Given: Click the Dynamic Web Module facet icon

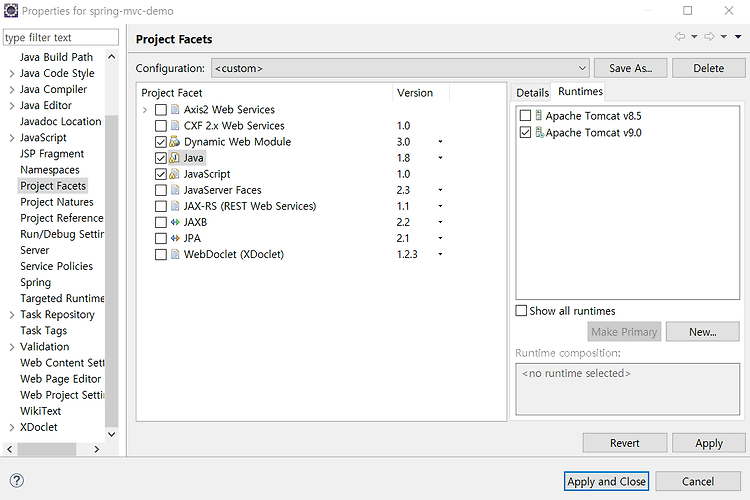Looking at the screenshot, I should 175,142.
